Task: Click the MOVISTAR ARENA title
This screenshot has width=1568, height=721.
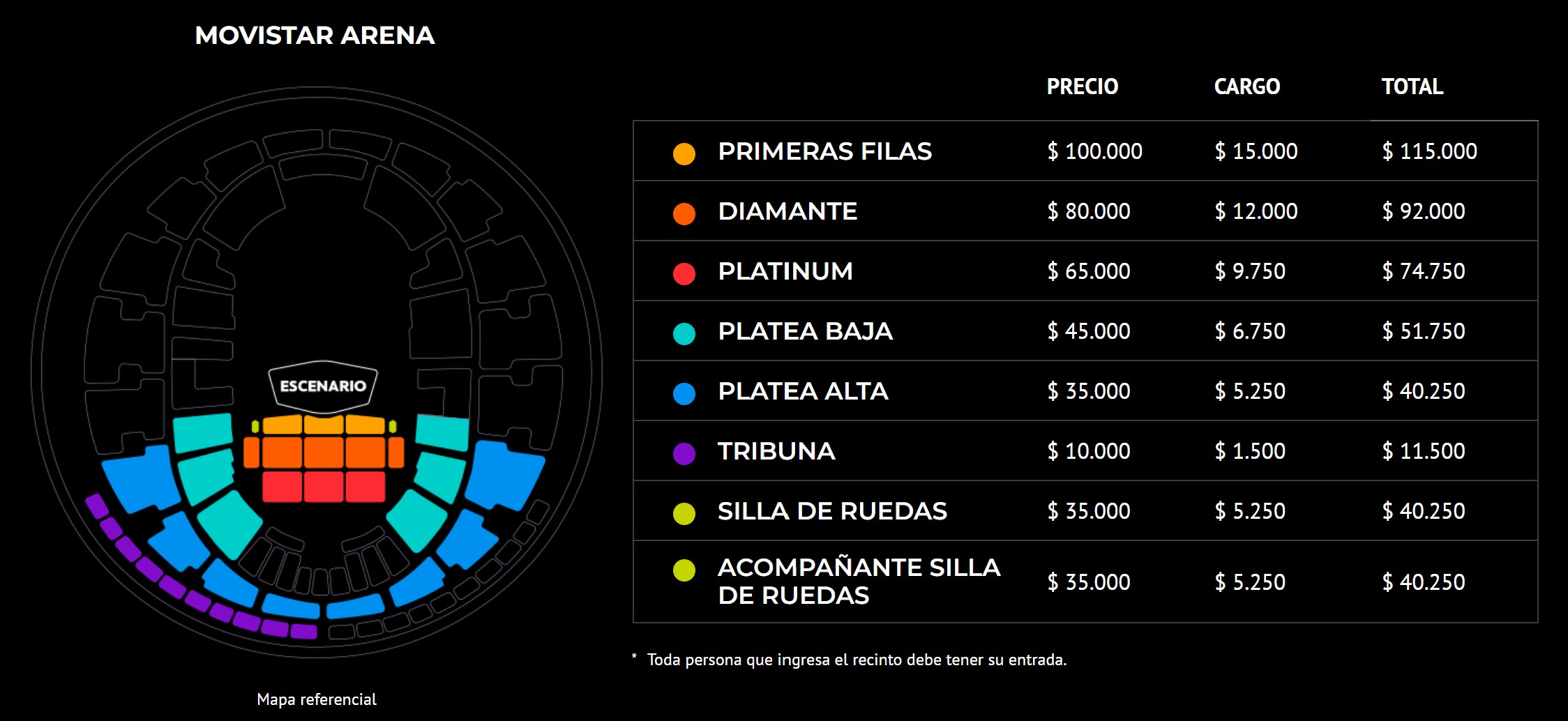Action: (315, 36)
